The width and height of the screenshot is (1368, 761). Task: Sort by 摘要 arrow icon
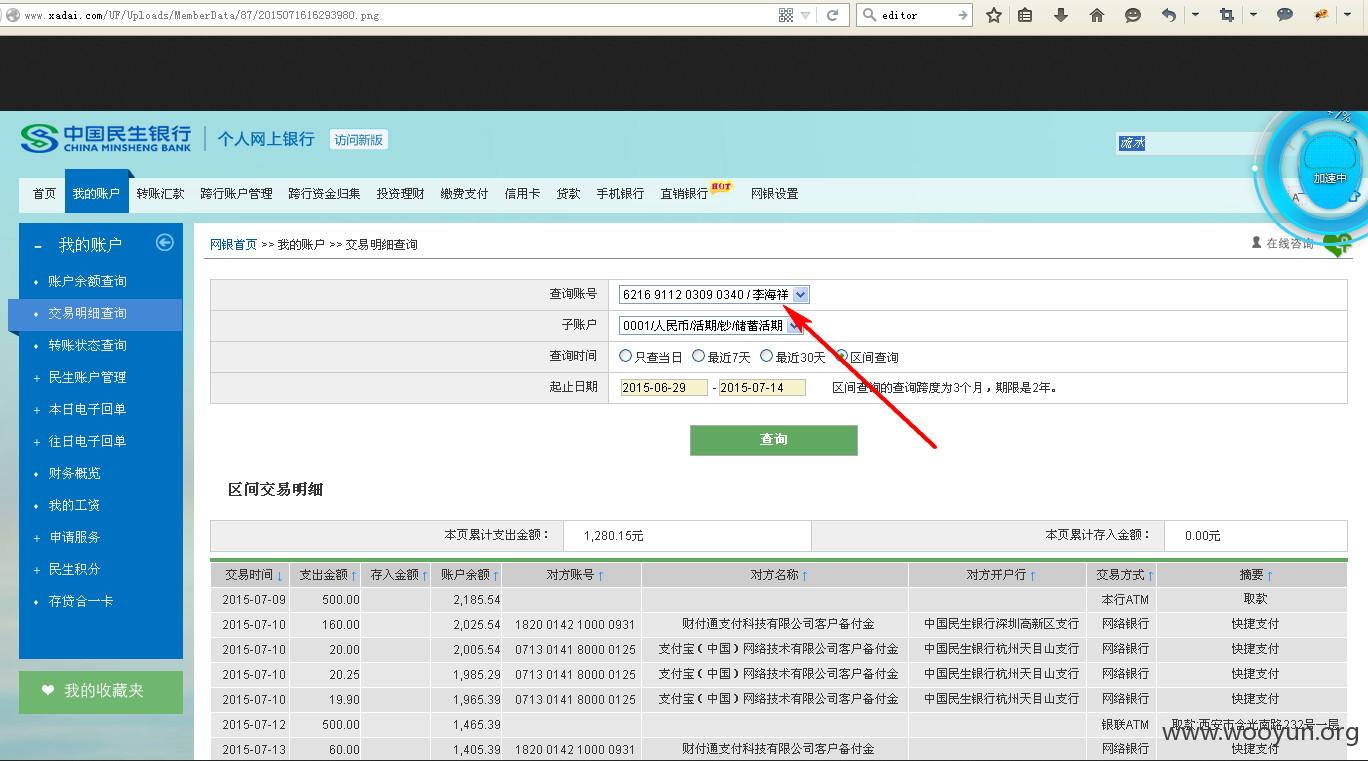1269,576
